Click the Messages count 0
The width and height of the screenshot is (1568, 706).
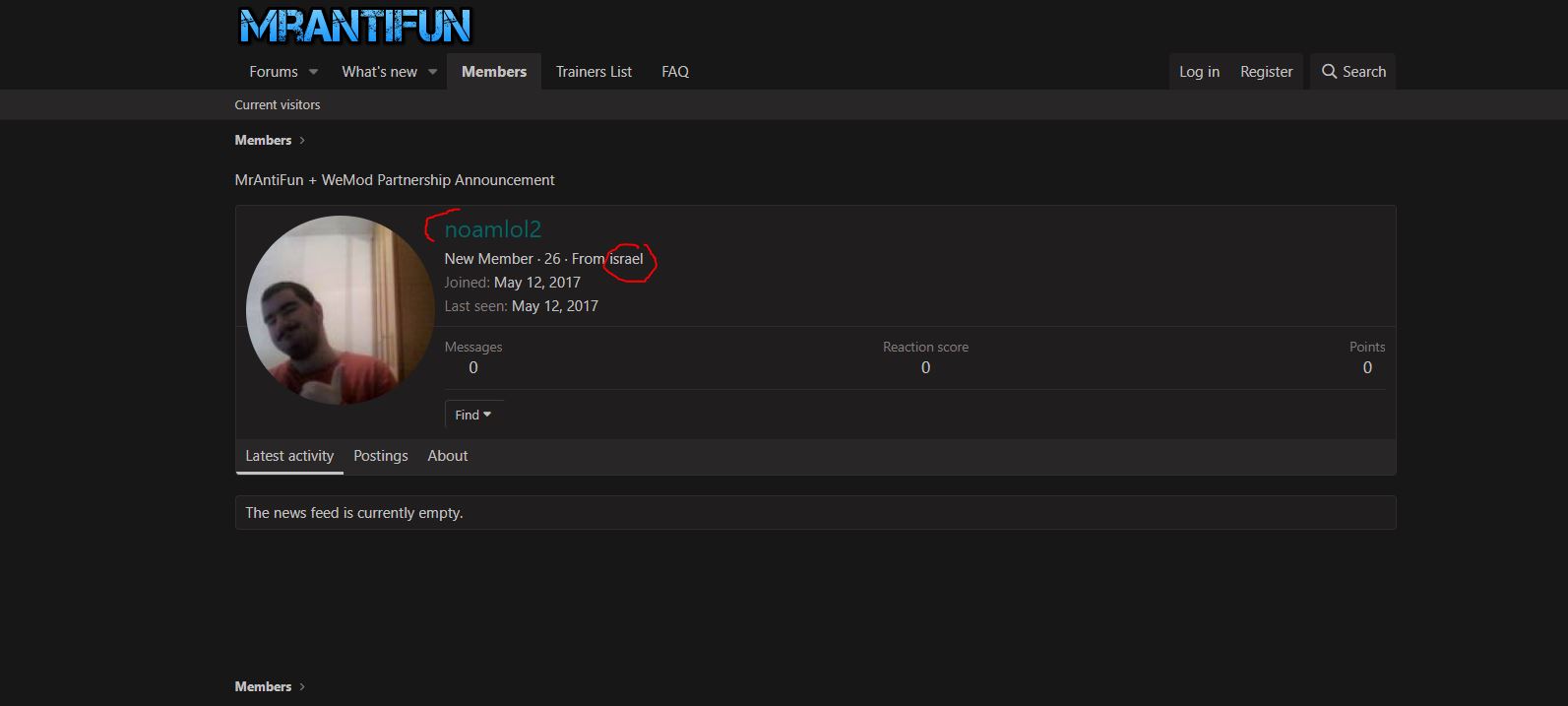click(473, 367)
